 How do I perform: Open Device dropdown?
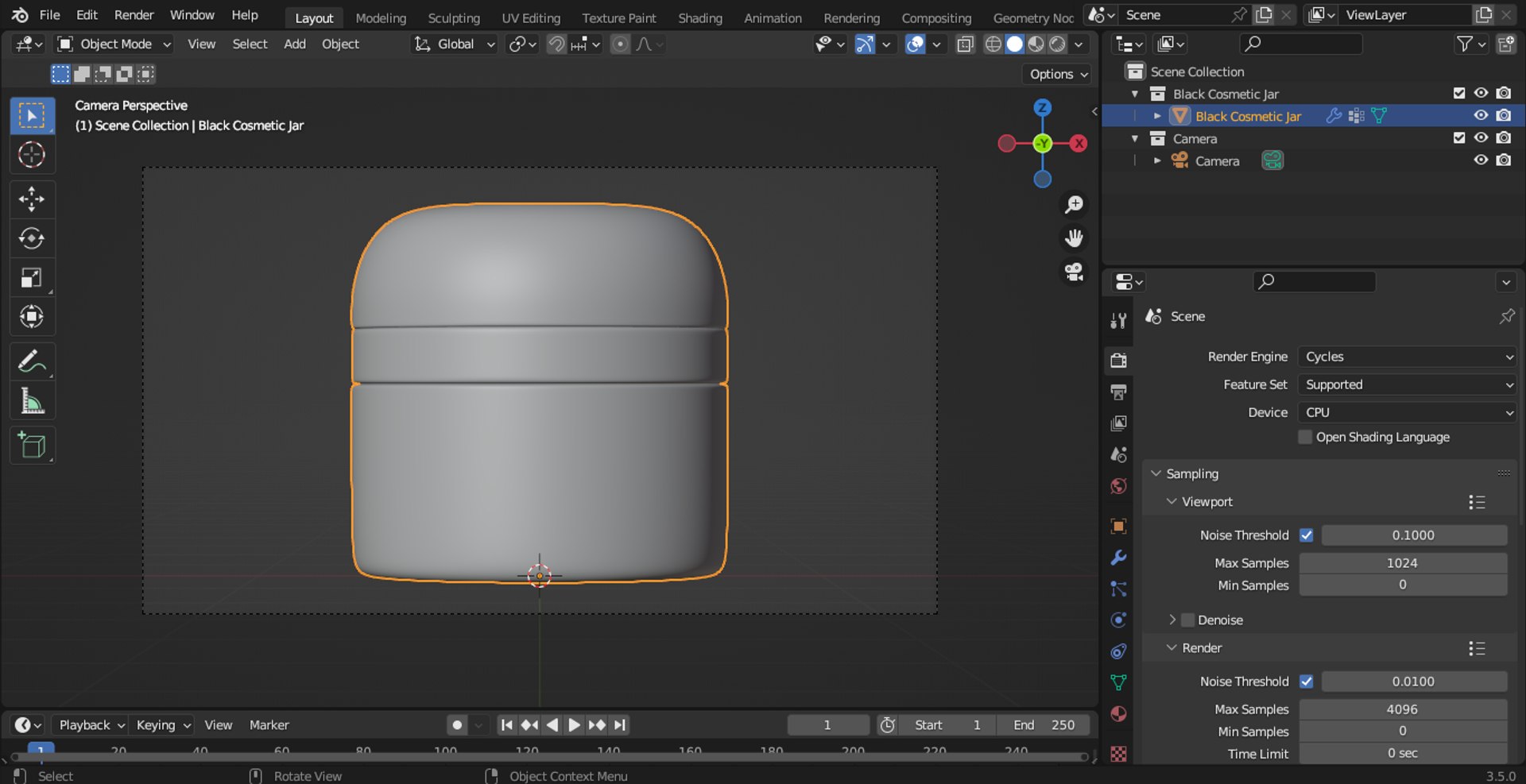pos(1408,412)
